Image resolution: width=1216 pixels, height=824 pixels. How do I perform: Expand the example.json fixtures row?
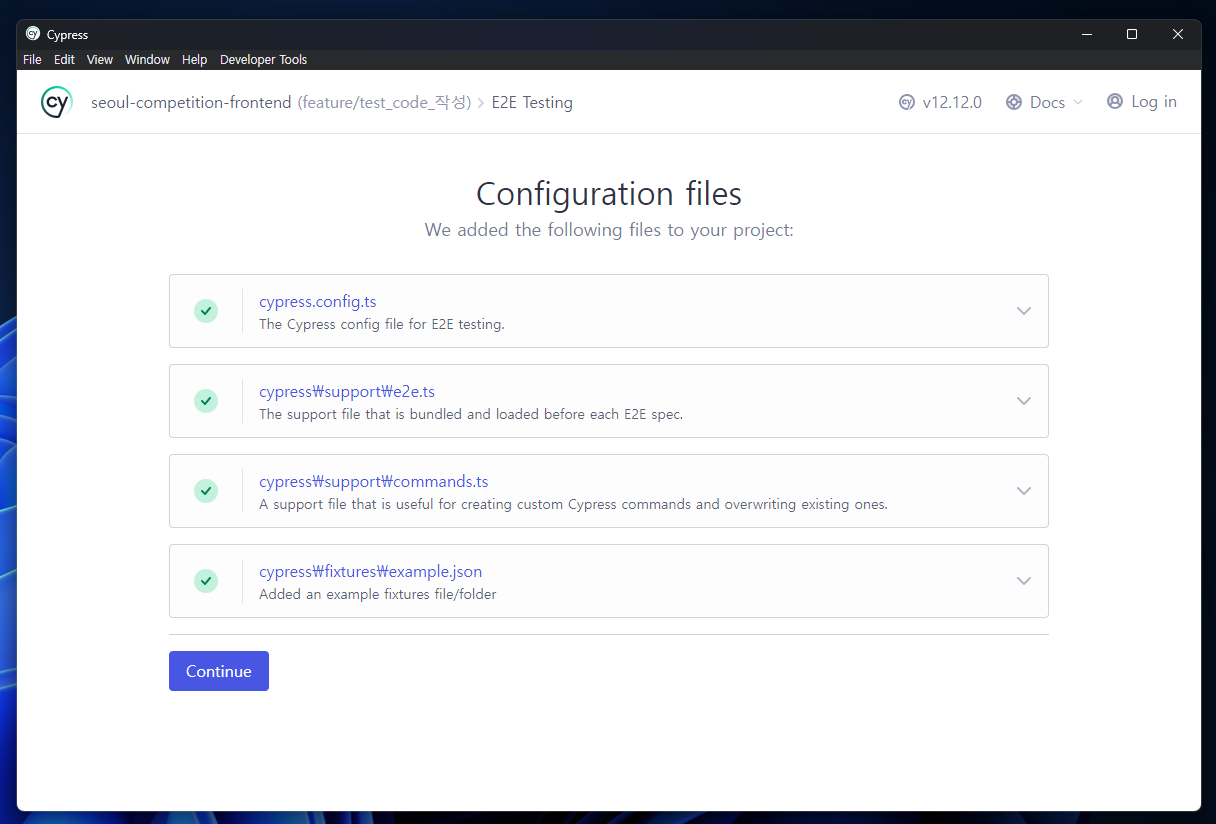[x=1024, y=581]
